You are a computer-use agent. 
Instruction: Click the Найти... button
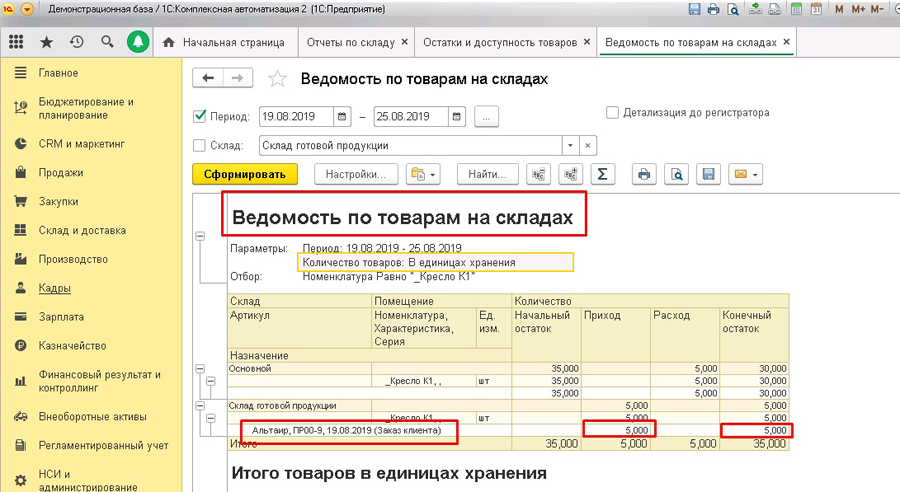[x=487, y=175]
